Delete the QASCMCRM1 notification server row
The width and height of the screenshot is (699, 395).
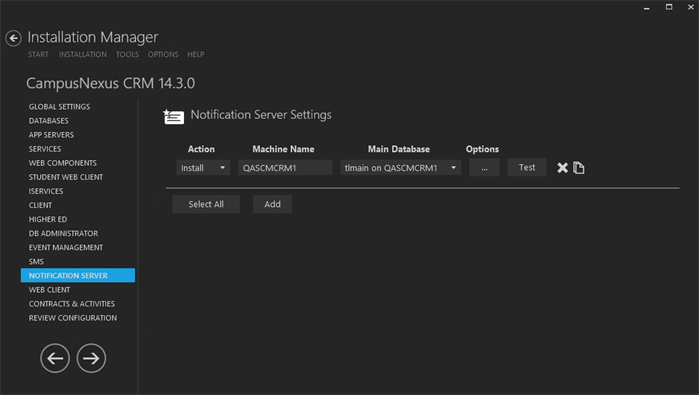point(563,168)
